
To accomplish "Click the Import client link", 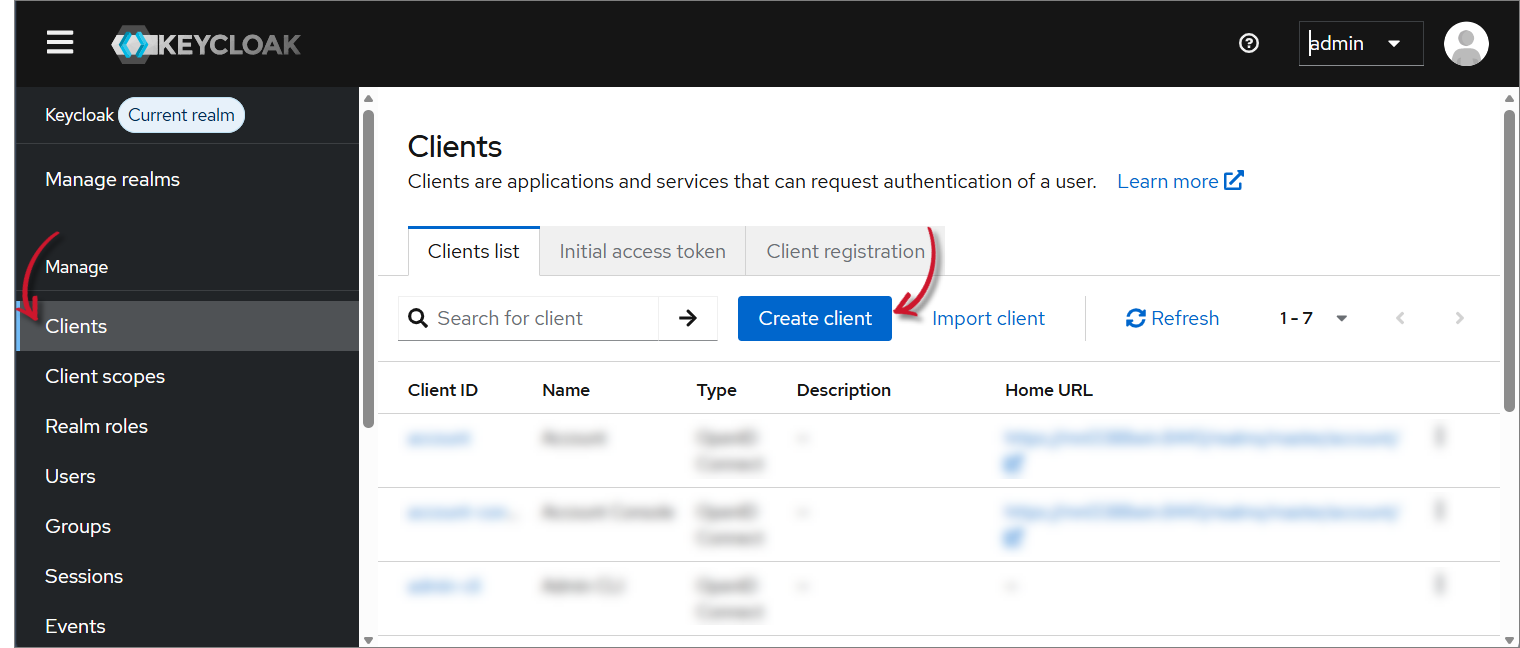I will click(x=988, y=318).
